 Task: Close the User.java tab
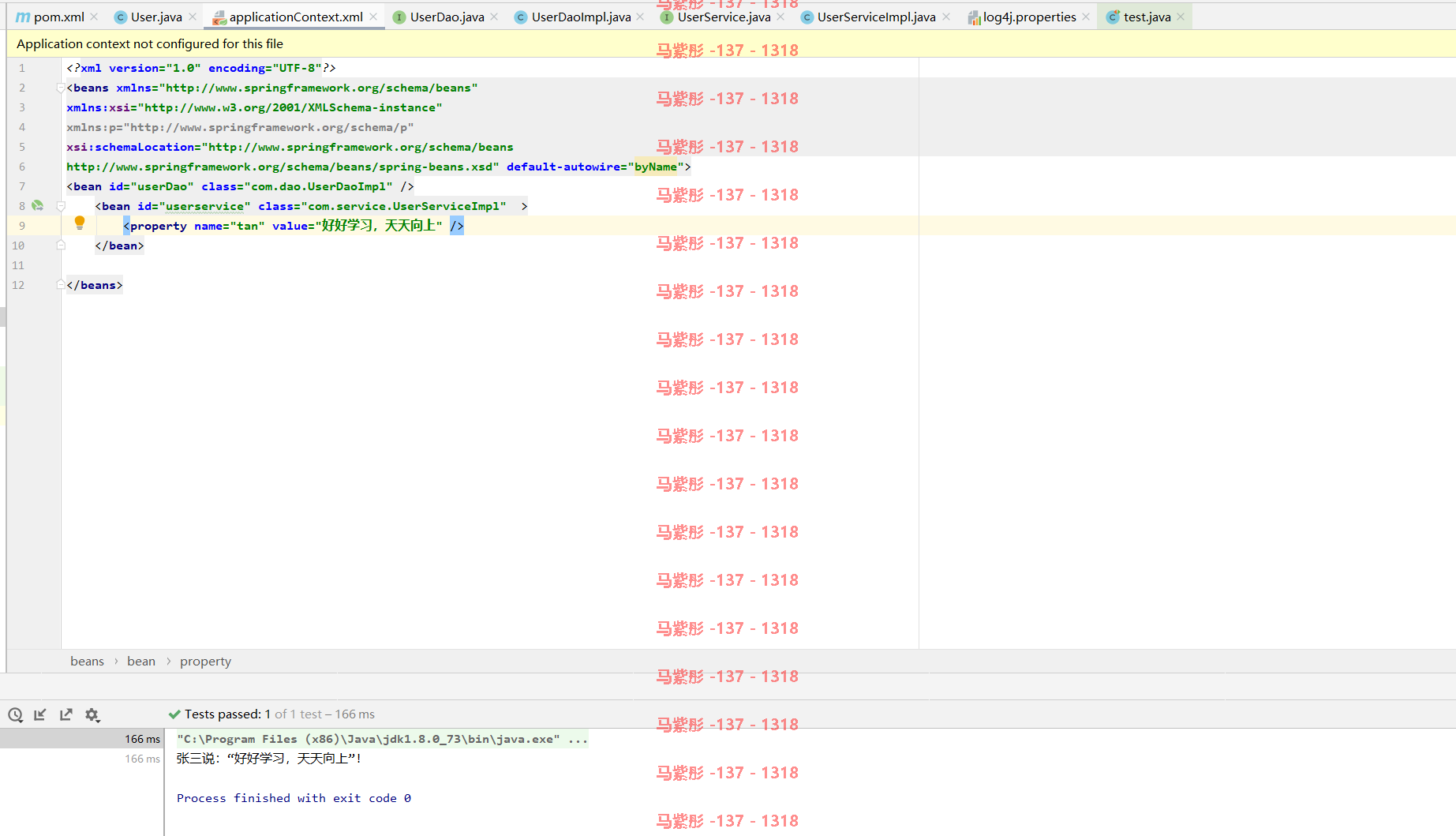[x=193, y=17]
